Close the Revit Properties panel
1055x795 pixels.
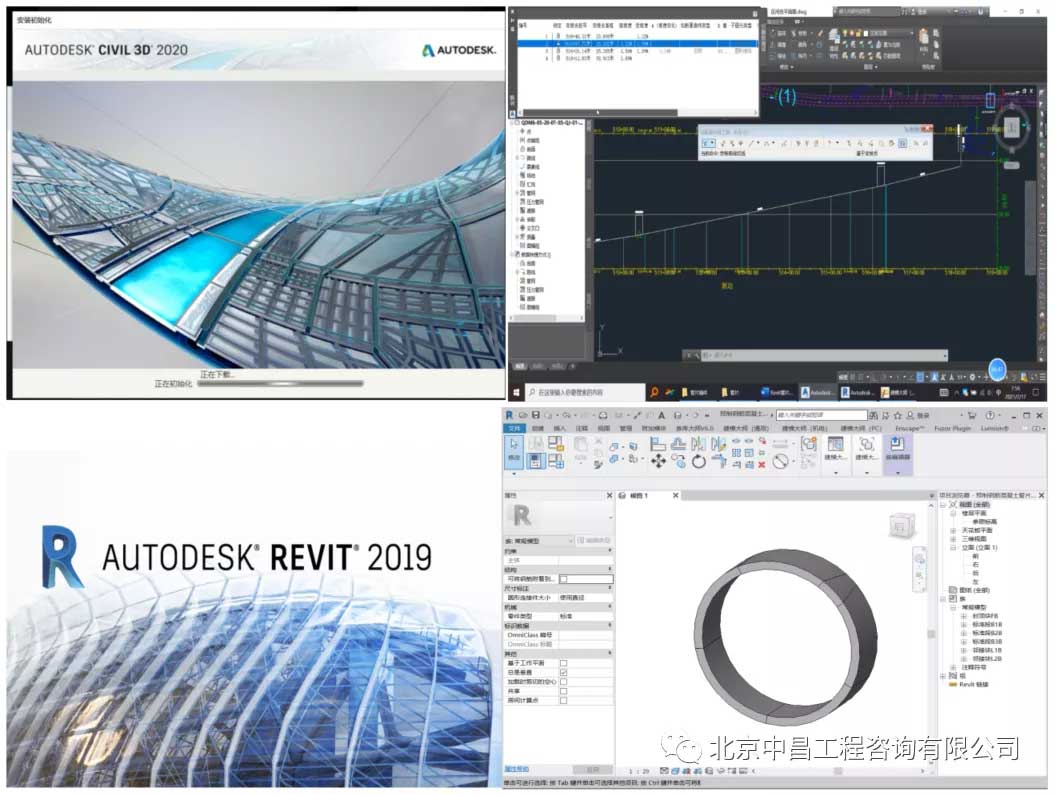[610, 496]
